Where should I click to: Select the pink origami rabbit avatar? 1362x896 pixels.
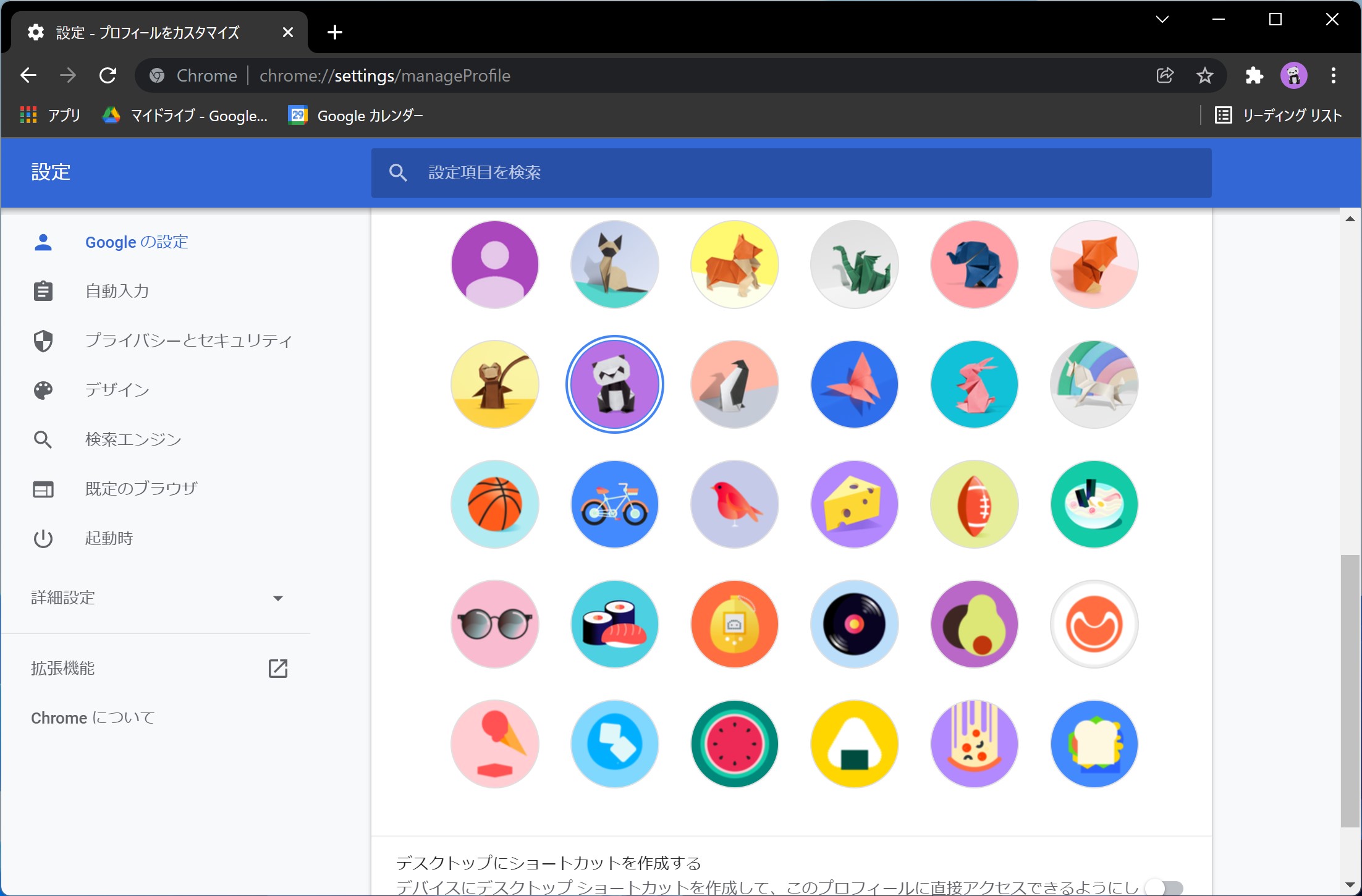(974, 384)
